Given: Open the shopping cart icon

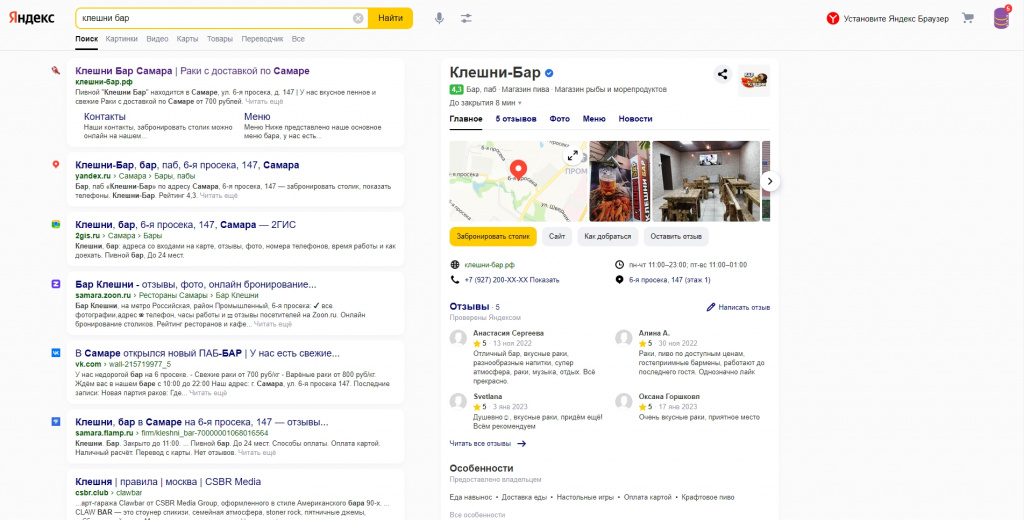Looking at the screenshot, I should [968, 18].
